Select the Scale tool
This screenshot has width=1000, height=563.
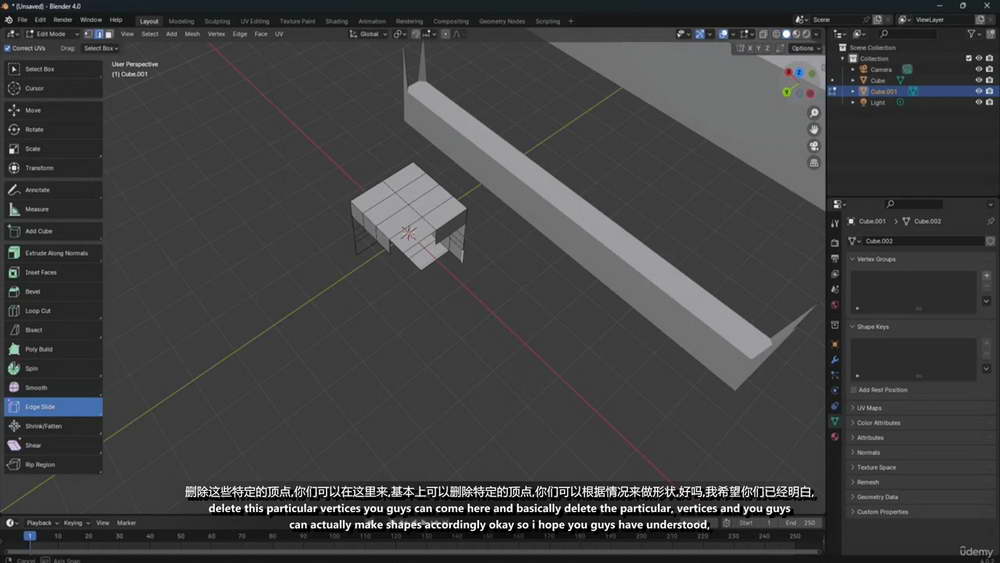(x=53, y=149)
